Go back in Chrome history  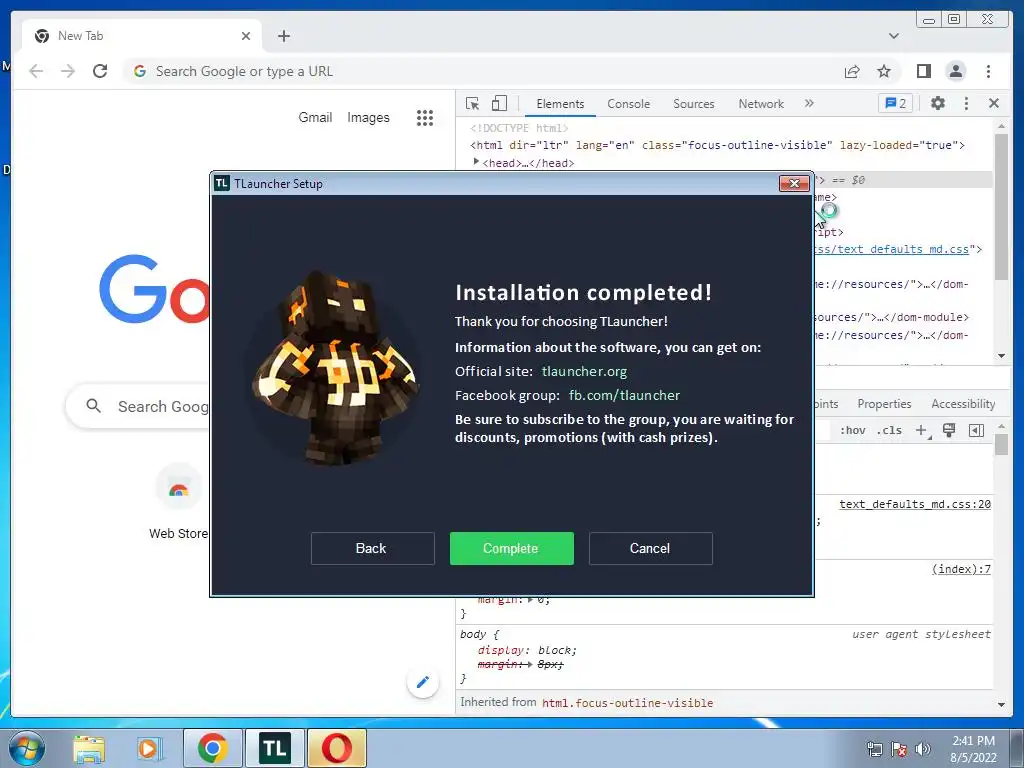(36, 71)
